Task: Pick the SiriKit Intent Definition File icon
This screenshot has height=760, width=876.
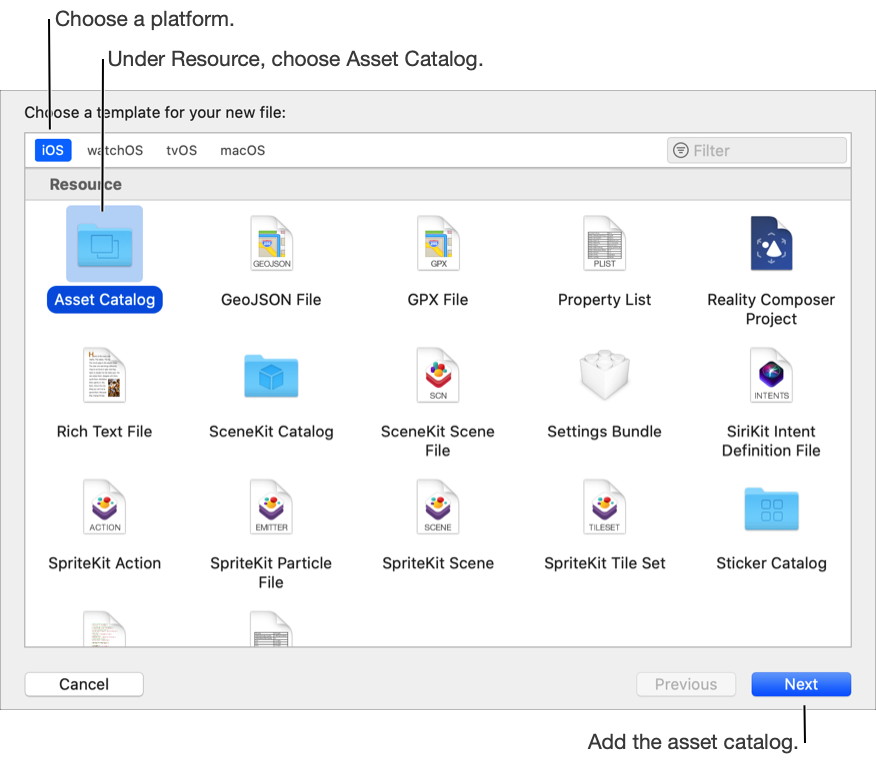Action: pos(771,376)
